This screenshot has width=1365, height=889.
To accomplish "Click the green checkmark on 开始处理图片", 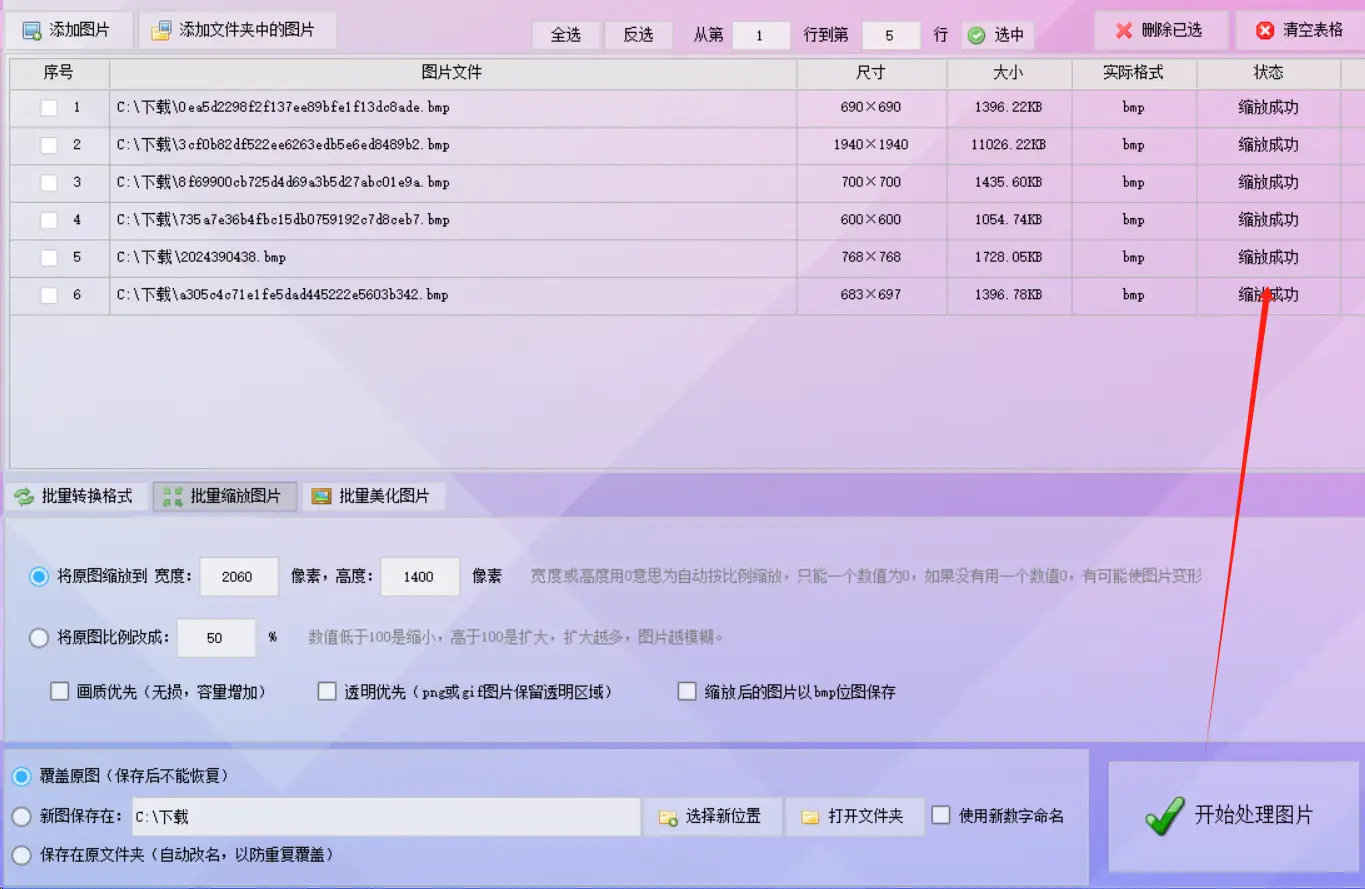I will 1164,815.
